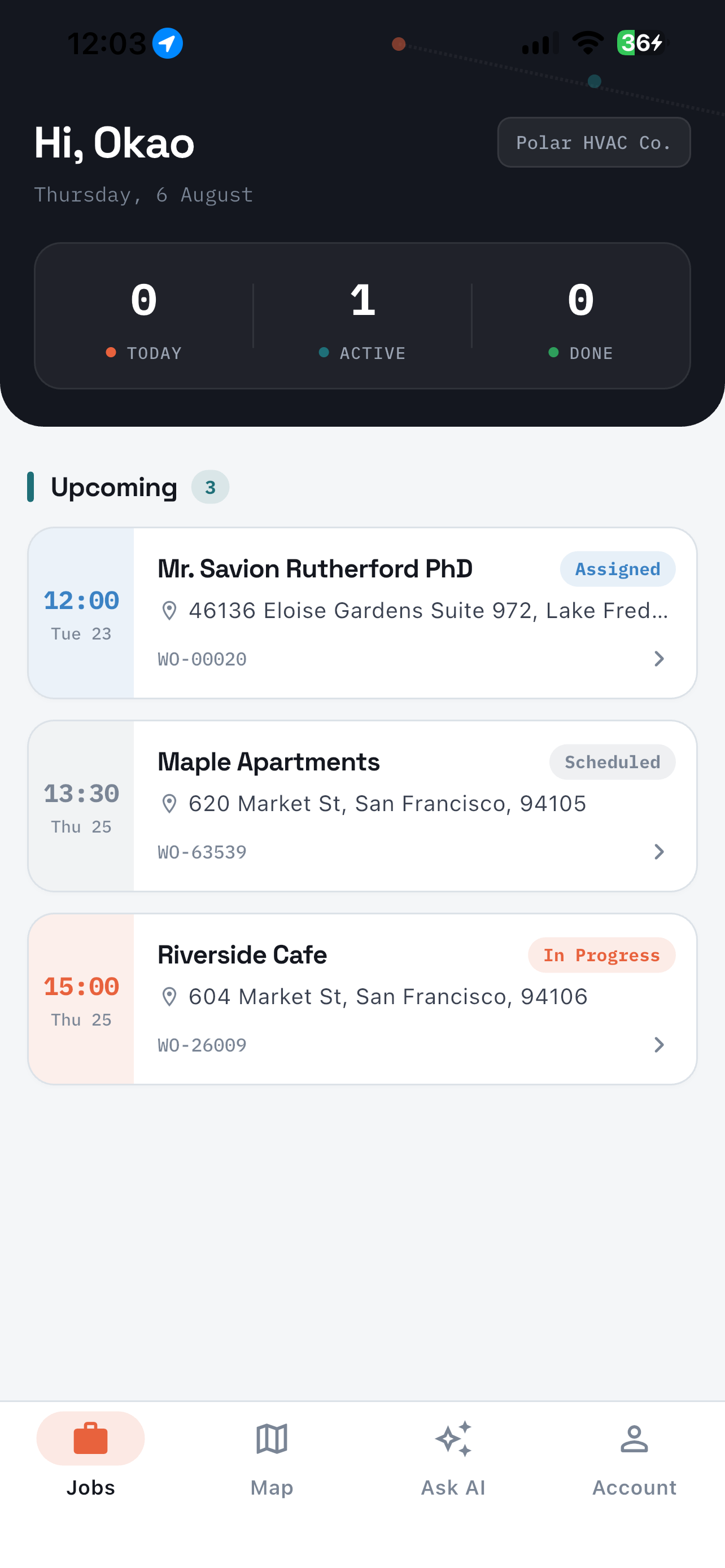Tap the Assigned status badge

tap(617, 569)
